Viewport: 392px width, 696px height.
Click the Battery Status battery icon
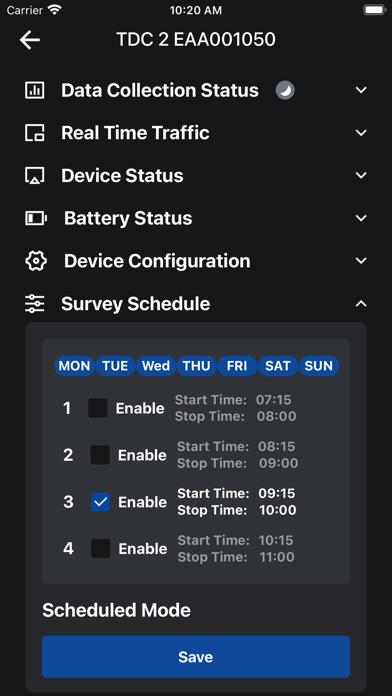click(x=36, y=218)
